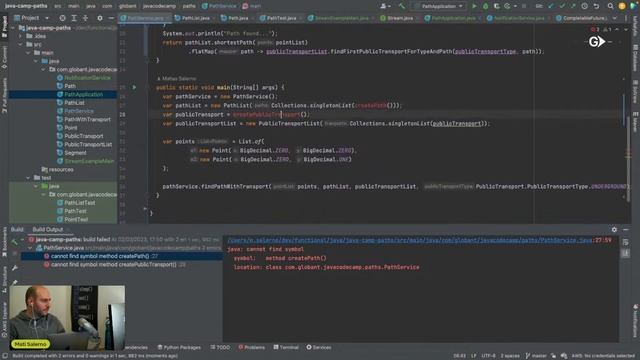Click the rerun build hammer icon in Build panel
The width and height of the screenshot is (640, 360).
tap(14, 241)
